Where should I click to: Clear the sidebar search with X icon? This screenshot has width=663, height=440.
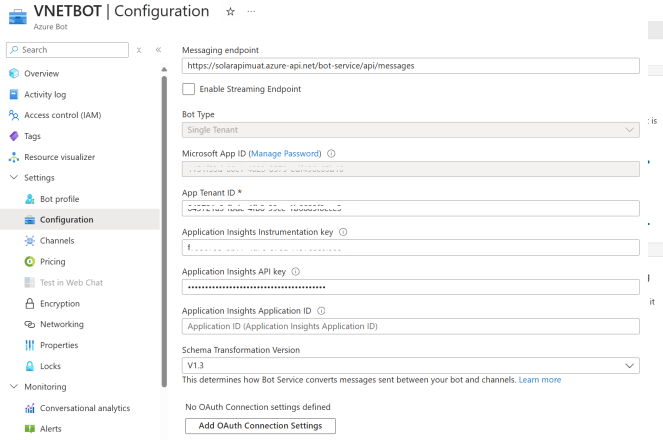point(139,50)
